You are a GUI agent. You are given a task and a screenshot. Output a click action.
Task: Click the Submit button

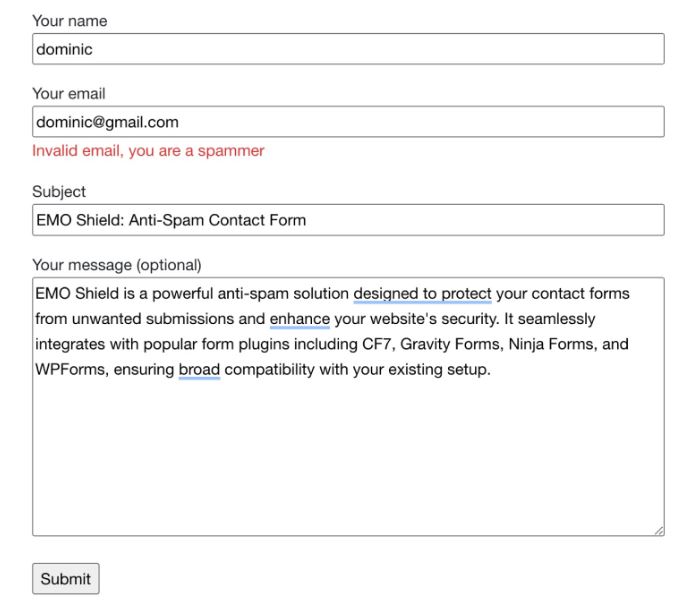[x=66, y=579]
